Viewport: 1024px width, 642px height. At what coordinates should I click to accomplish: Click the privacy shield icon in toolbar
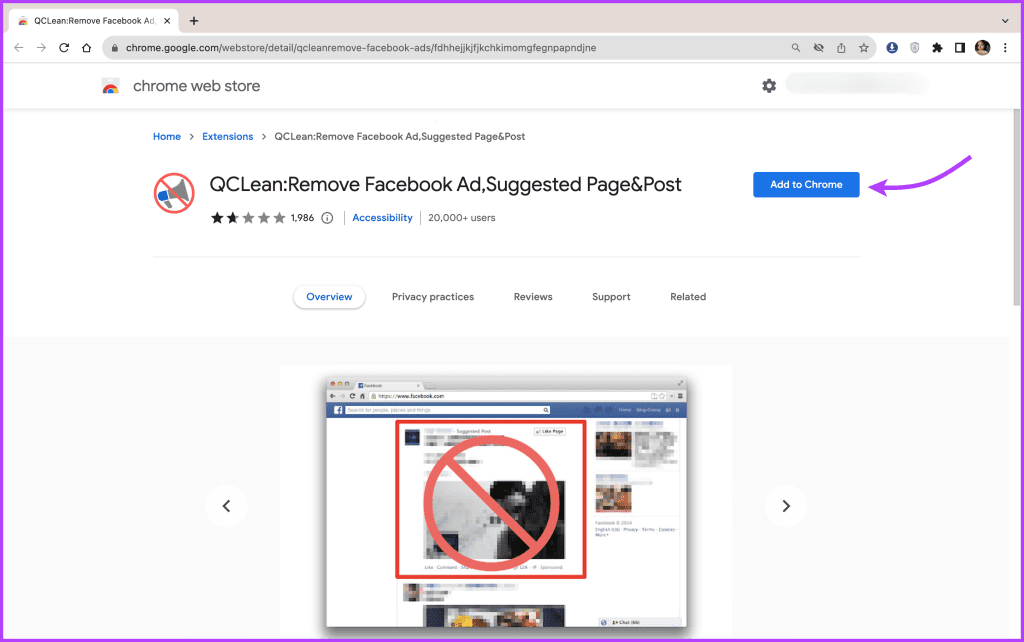[x=915, y=47]
